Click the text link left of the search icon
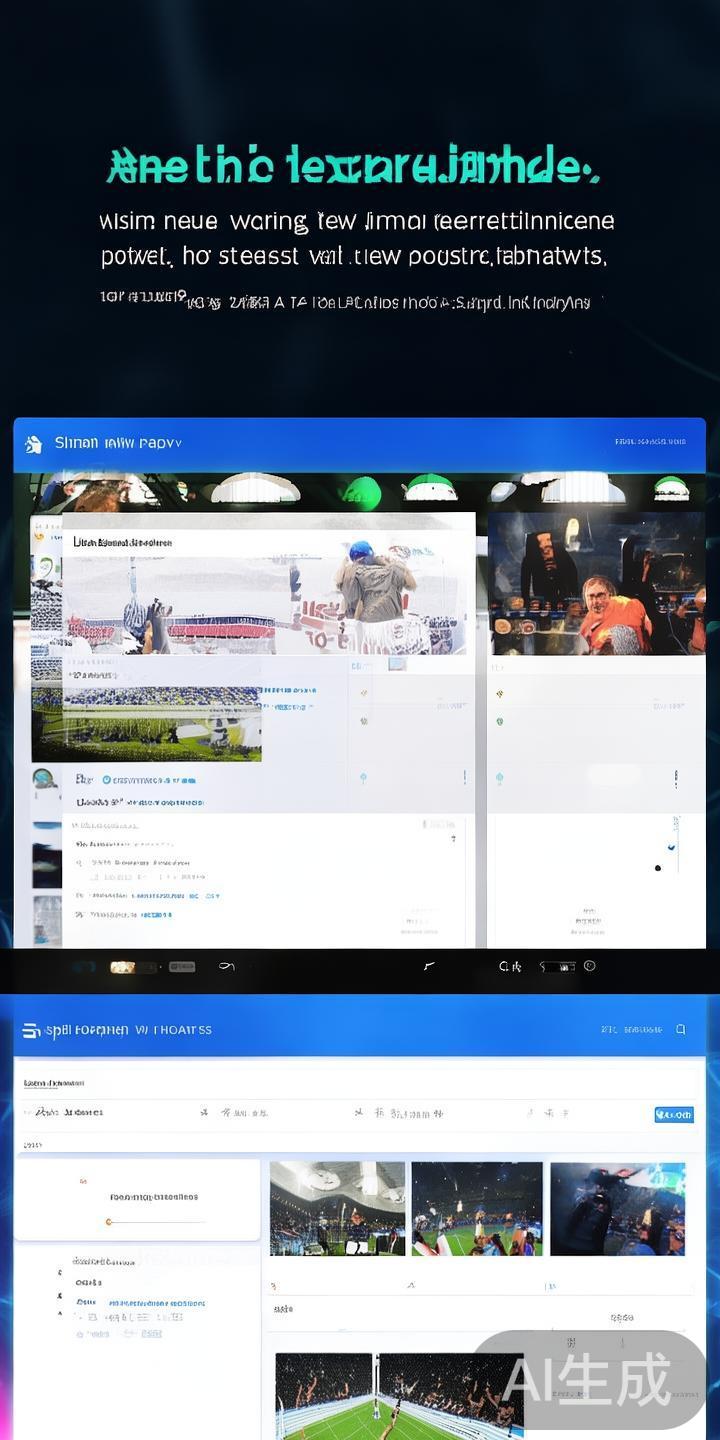This screenshot has height=1440, width=720. pos(631,1029)
